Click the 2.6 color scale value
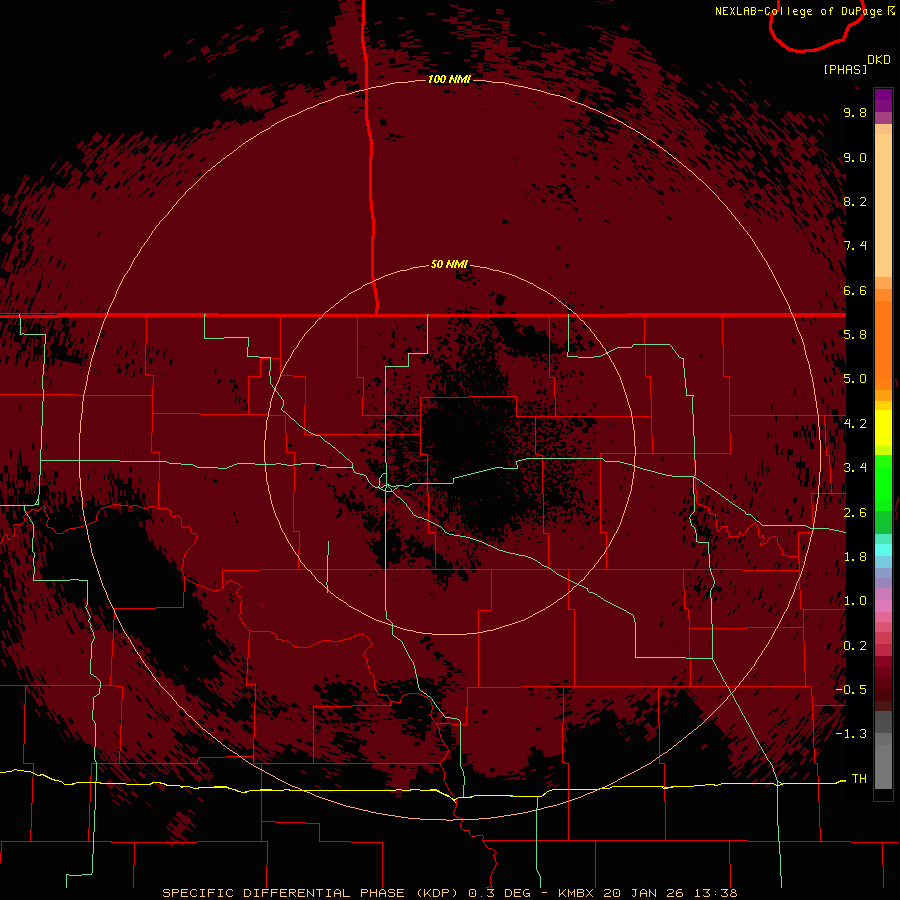900x900 pixels. pos(855,513)
